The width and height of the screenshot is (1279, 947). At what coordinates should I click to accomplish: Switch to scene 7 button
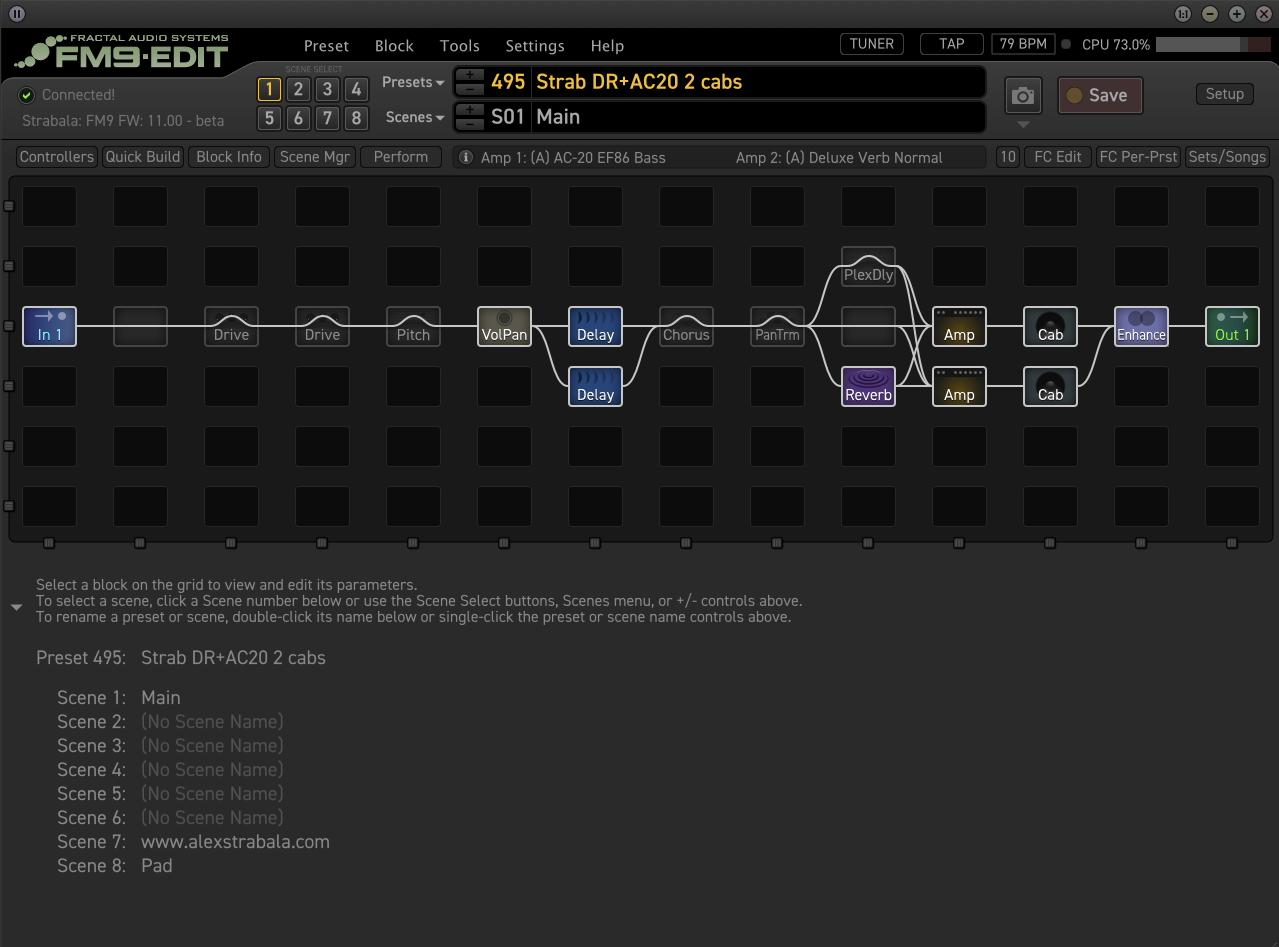tap(327, 119)
